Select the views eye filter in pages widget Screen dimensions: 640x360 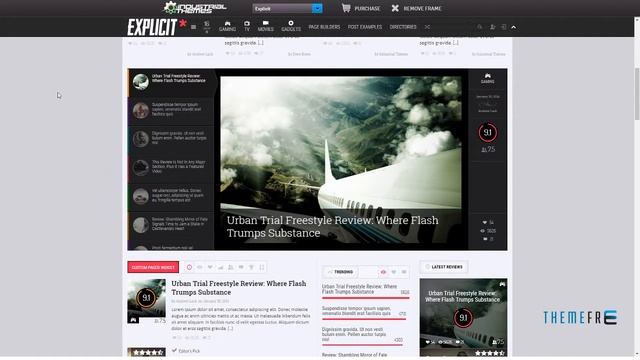pyautogui.click(x=200, y=267)
